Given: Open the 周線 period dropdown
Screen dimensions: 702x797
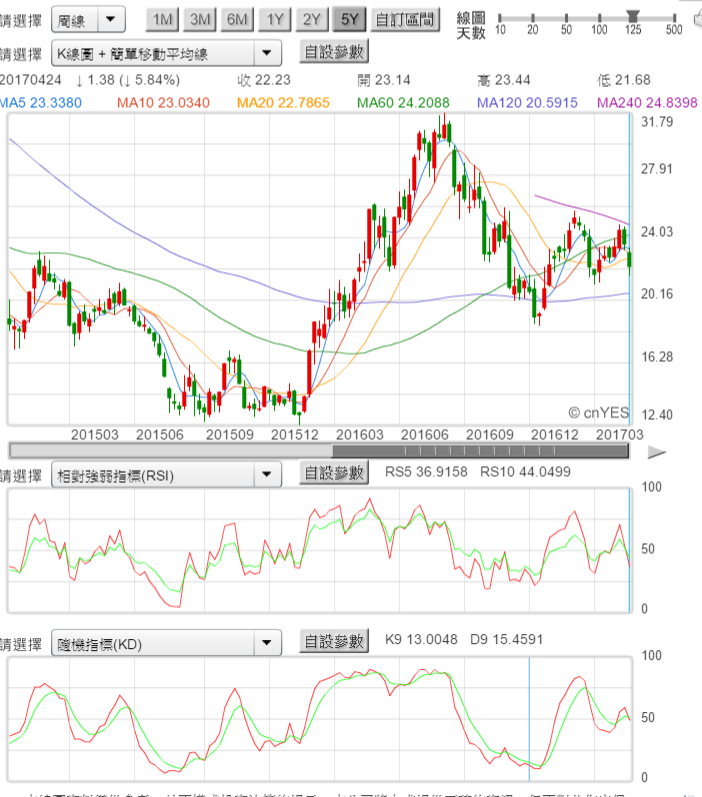Looking at the screenshot, I should tap(86, 18).
